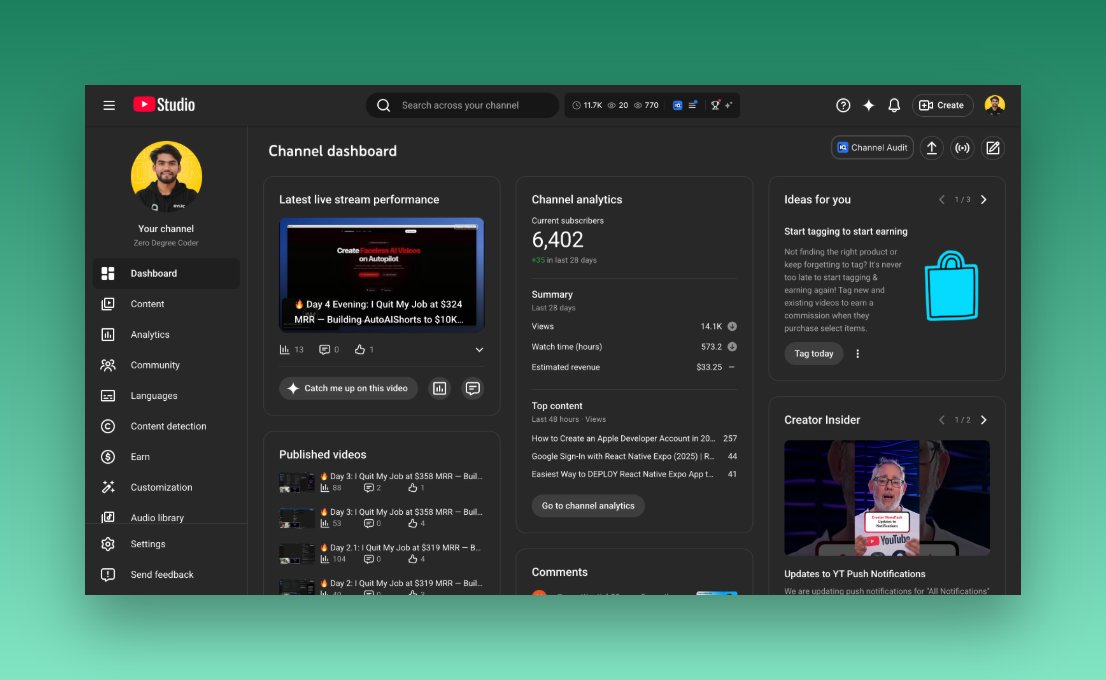Open the account avatar in header
Viewport: 1106px width, 680px height.
995,104
